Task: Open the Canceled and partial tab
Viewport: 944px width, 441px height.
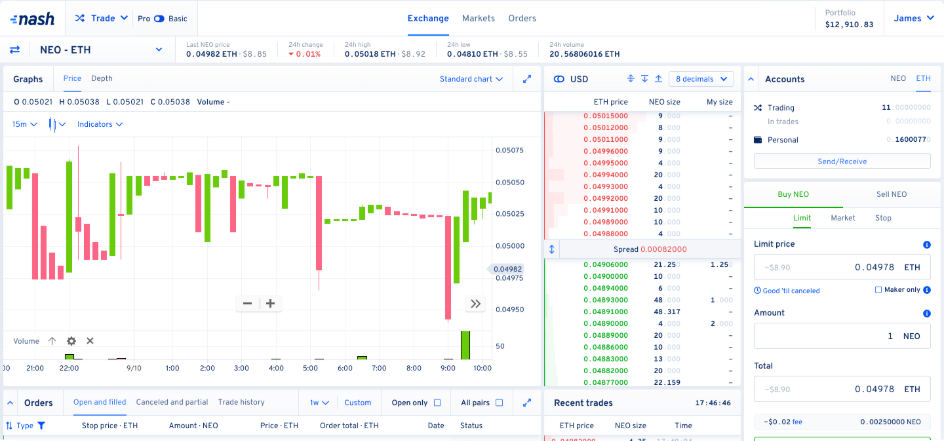Action: pyautogui.click(x=172, y=402)
